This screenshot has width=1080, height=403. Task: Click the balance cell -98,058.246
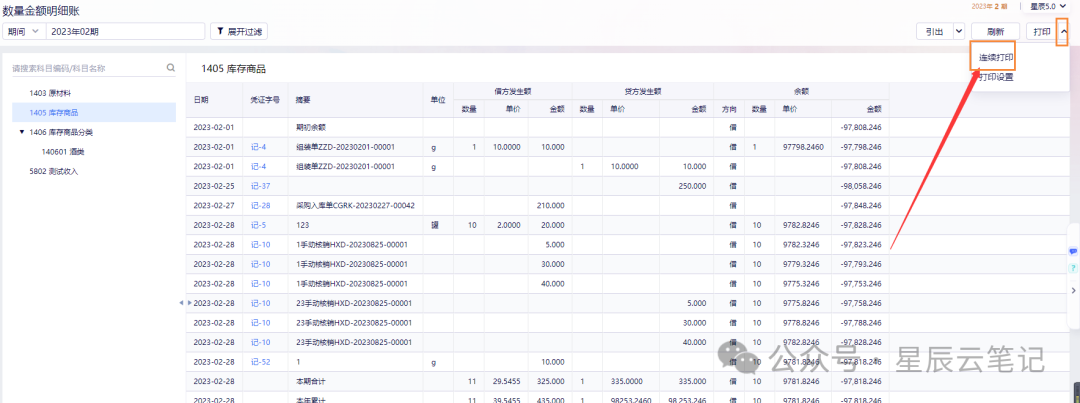pyautogui.click(x=861, y=186)
